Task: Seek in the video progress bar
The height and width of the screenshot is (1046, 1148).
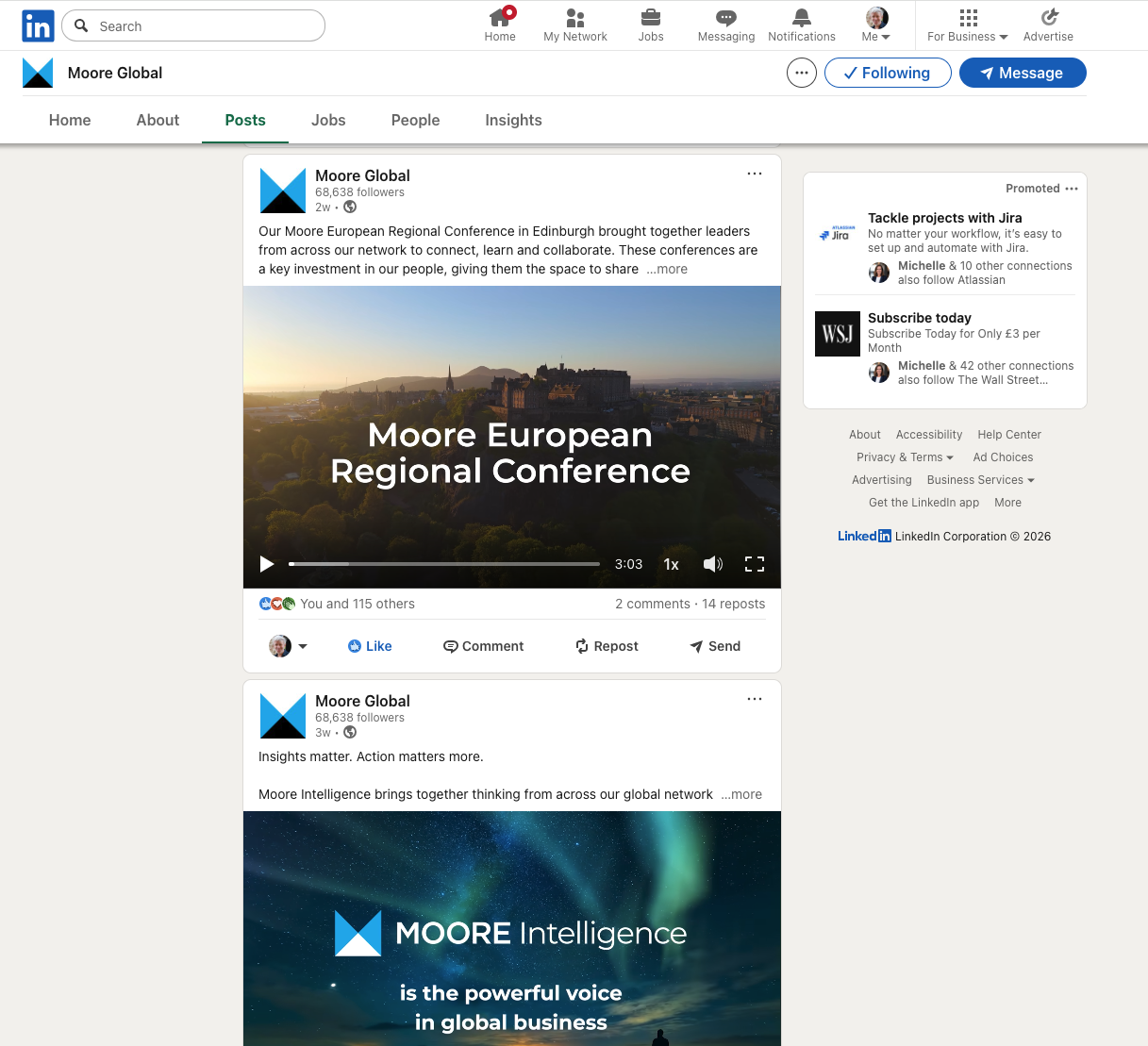Action: pyautogui.click(x=444, y=564)
